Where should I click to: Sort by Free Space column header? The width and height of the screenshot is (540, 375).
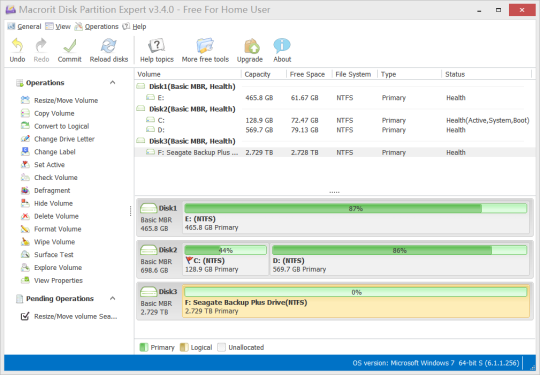309,74
